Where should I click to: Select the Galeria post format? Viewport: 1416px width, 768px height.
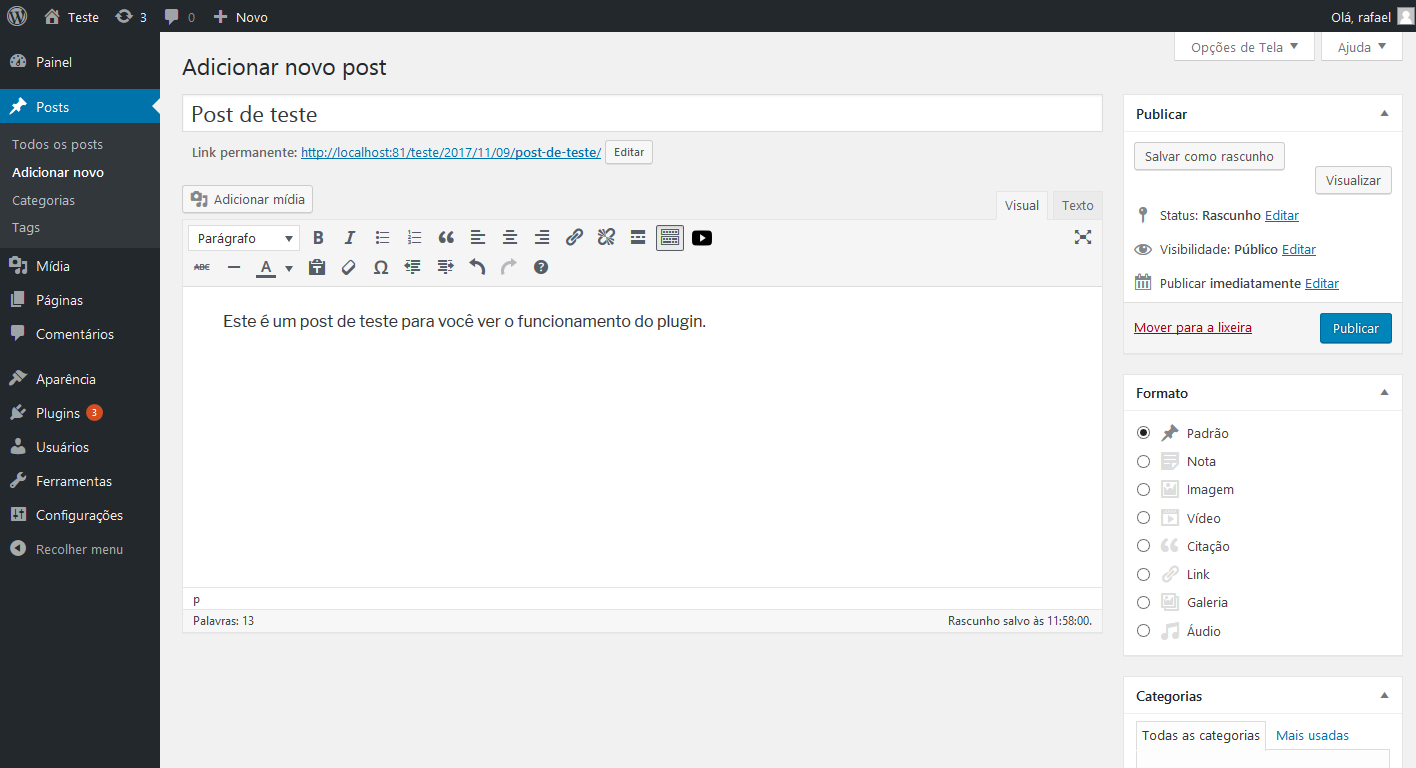coord(1143,602)
